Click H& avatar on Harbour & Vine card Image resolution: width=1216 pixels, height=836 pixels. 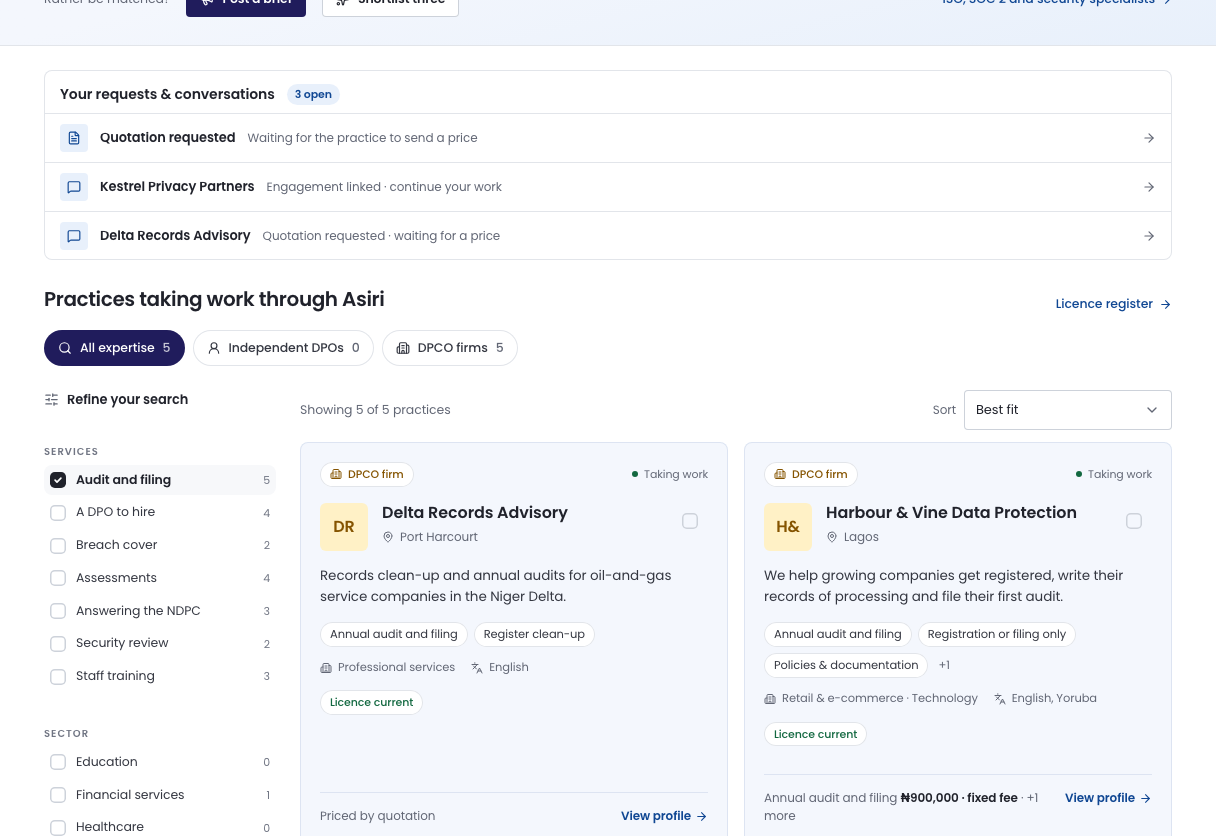[788, 527]
